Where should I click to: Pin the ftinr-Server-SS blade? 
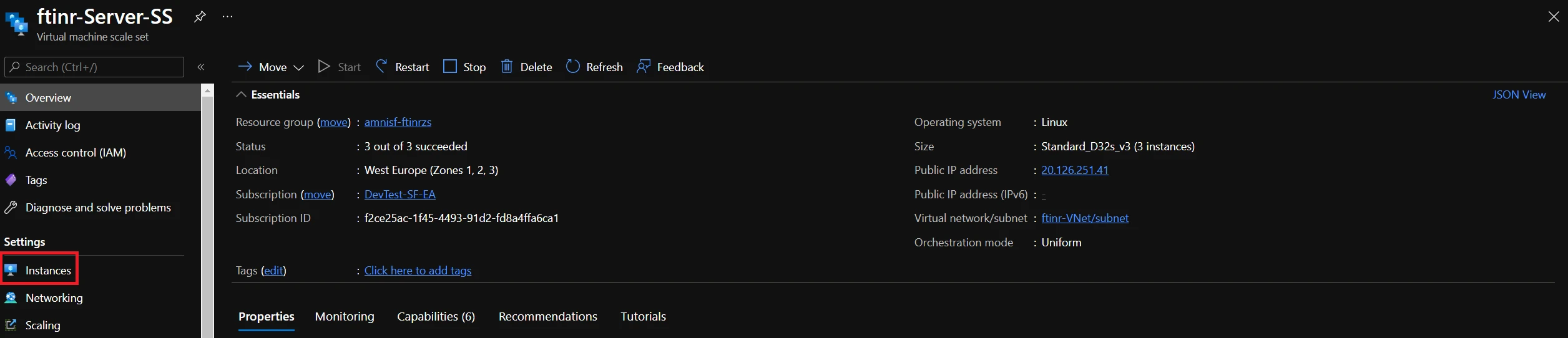click(x=200, y=17)
